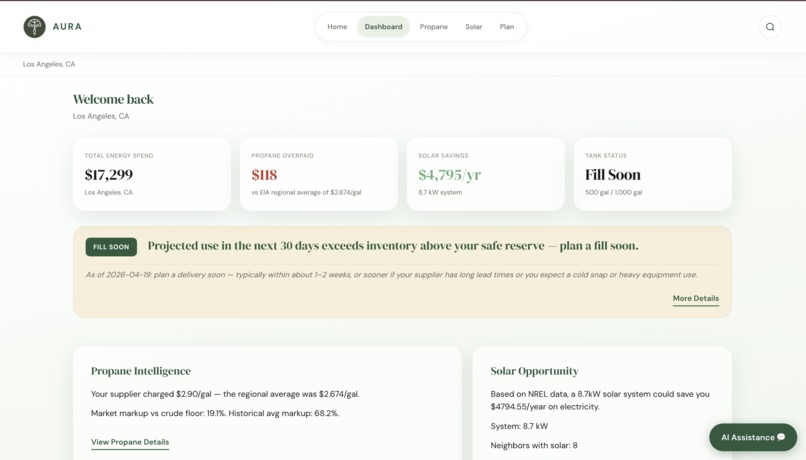Select the Total Energy Spend card
This screenshot has width=806, height=460.
tap(152, 174)
